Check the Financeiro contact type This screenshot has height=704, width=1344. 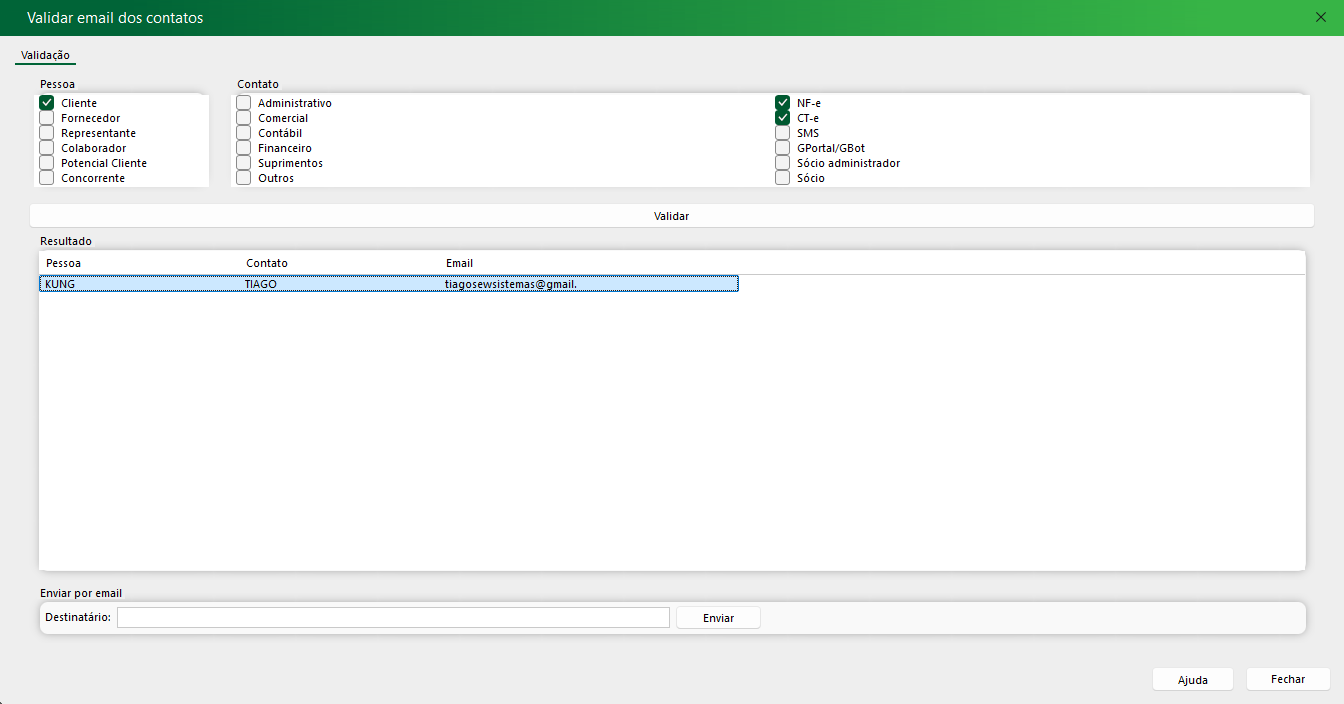(x=244, y=148)
